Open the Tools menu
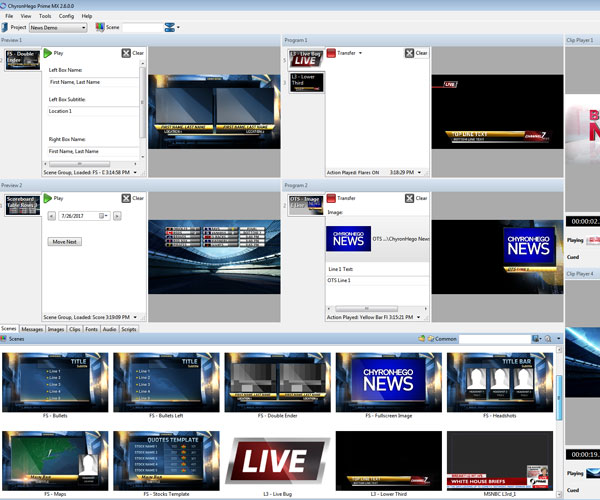 45,16
